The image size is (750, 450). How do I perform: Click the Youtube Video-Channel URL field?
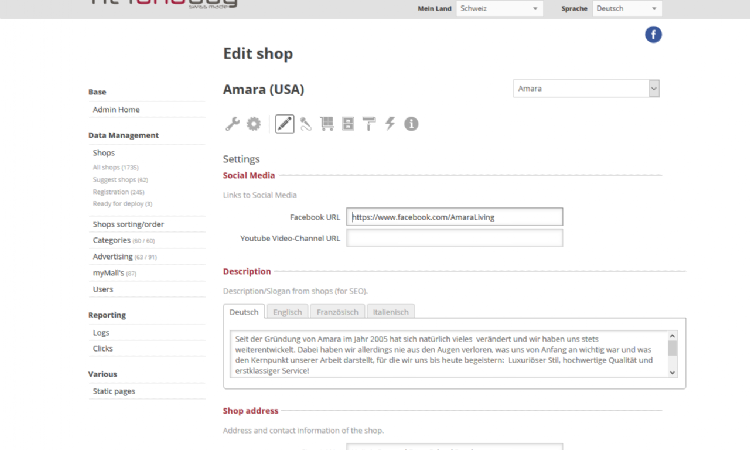click(454, 238)
